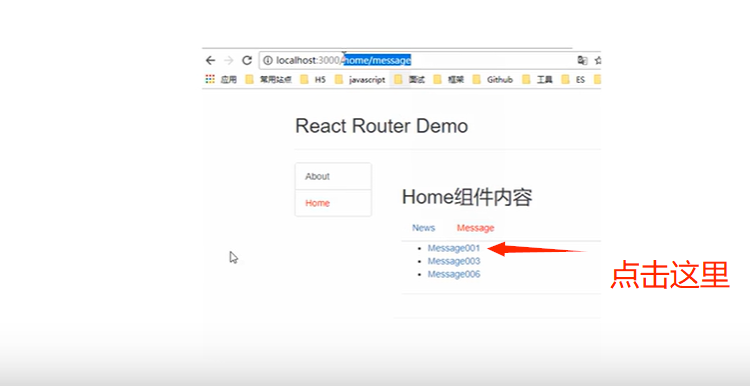Switch to the News tab

[x=423, y=228]
